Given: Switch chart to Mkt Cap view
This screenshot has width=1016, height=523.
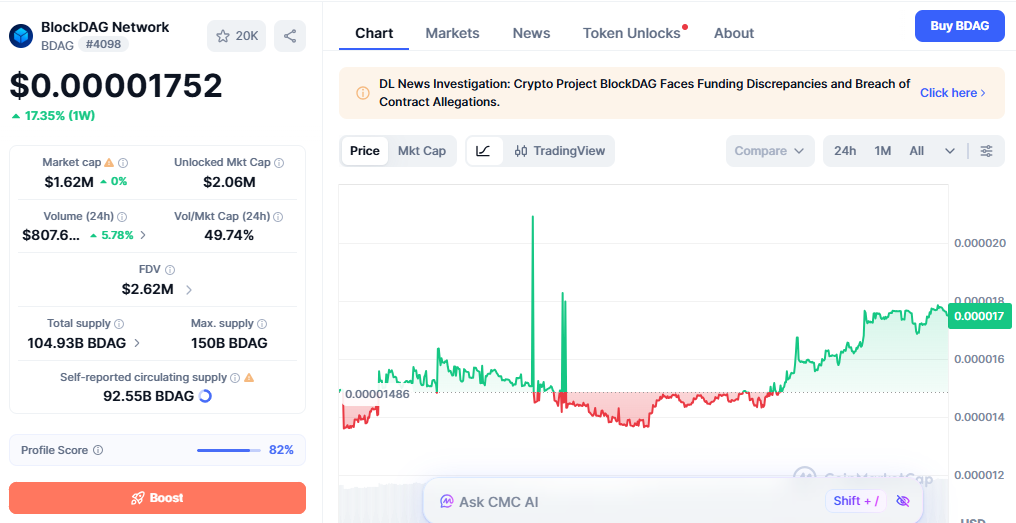Looking at the screenshot, I should pyautogui.click(x=422, y=151).
